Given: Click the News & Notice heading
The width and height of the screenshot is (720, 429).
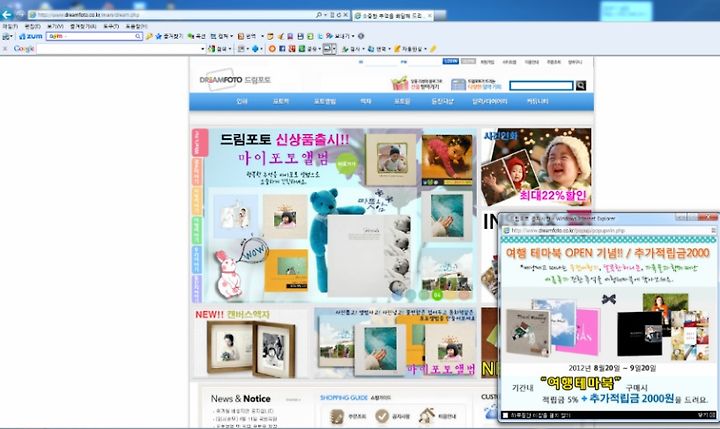Looking at the screenshot, I should tap(241, 399).
